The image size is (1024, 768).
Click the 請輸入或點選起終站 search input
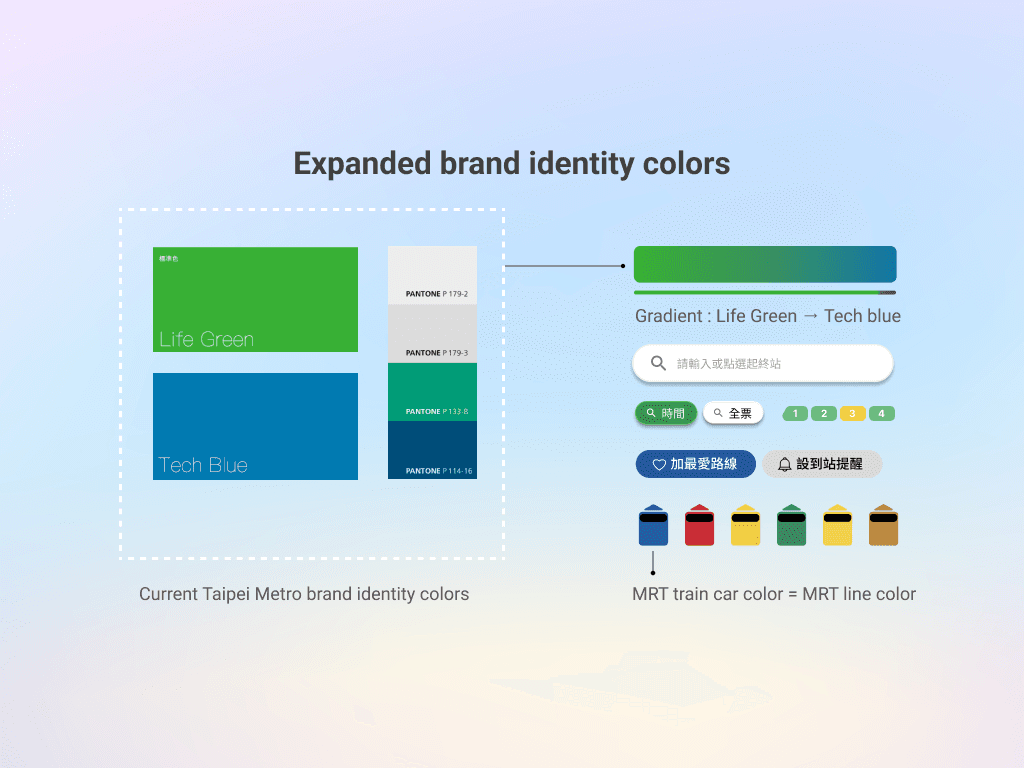(x=763, y=363)
